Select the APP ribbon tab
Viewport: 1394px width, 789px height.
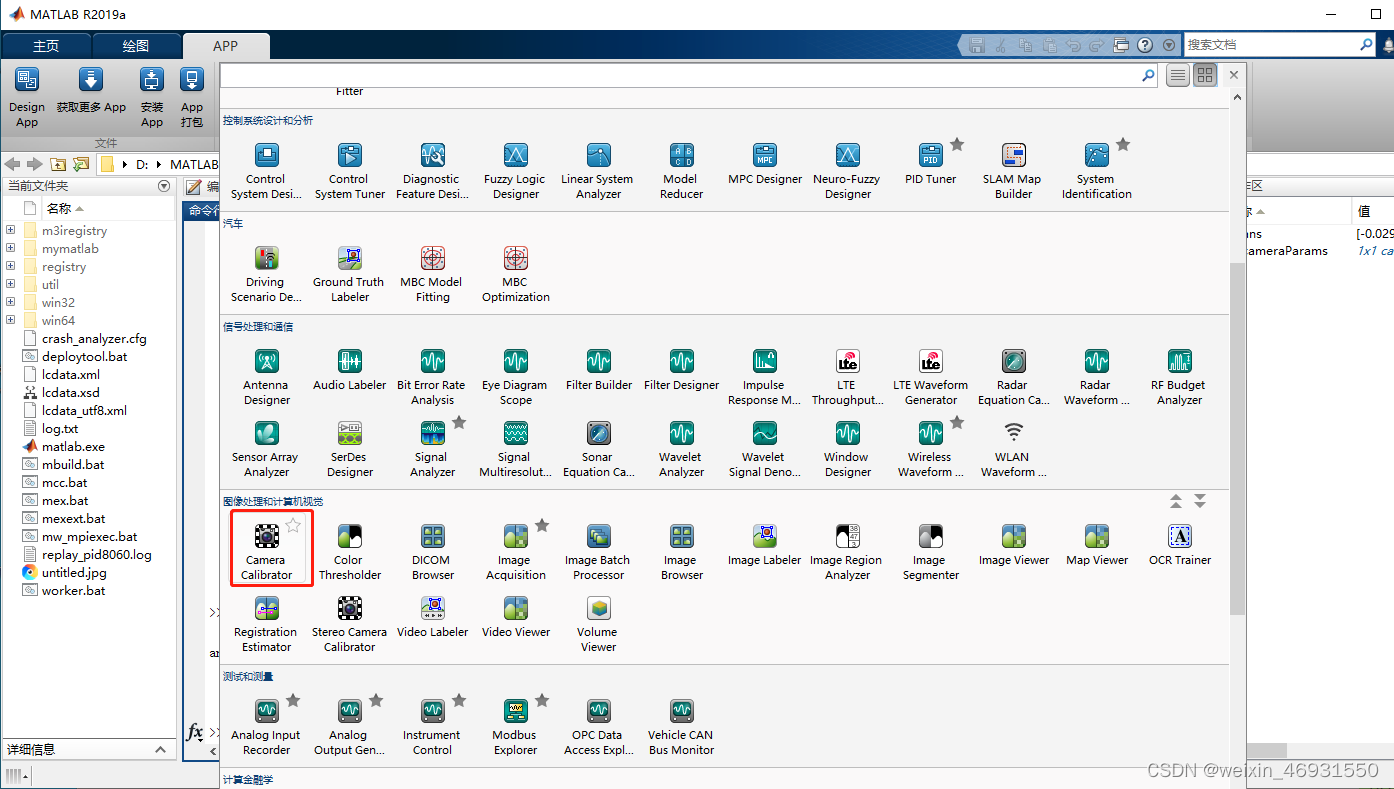[x=226, y=46]
